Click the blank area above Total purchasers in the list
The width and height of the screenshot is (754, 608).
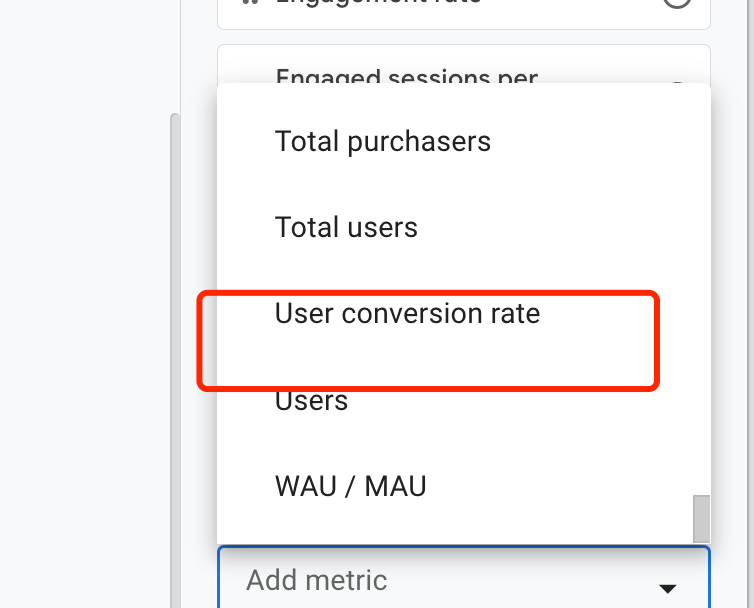tap(450, 100)
